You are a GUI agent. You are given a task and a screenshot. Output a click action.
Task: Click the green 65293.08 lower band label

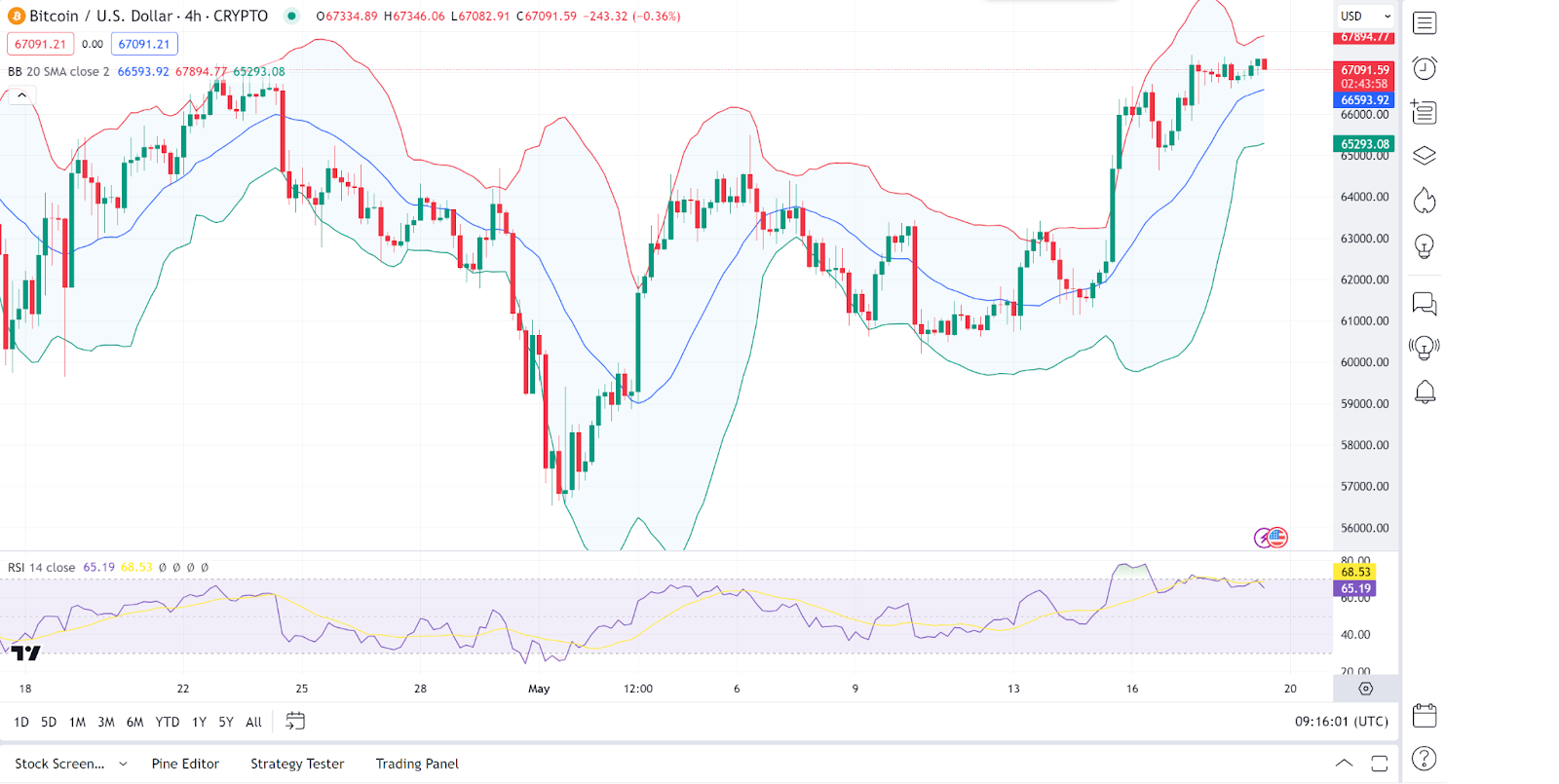(x=1365, y=144)
